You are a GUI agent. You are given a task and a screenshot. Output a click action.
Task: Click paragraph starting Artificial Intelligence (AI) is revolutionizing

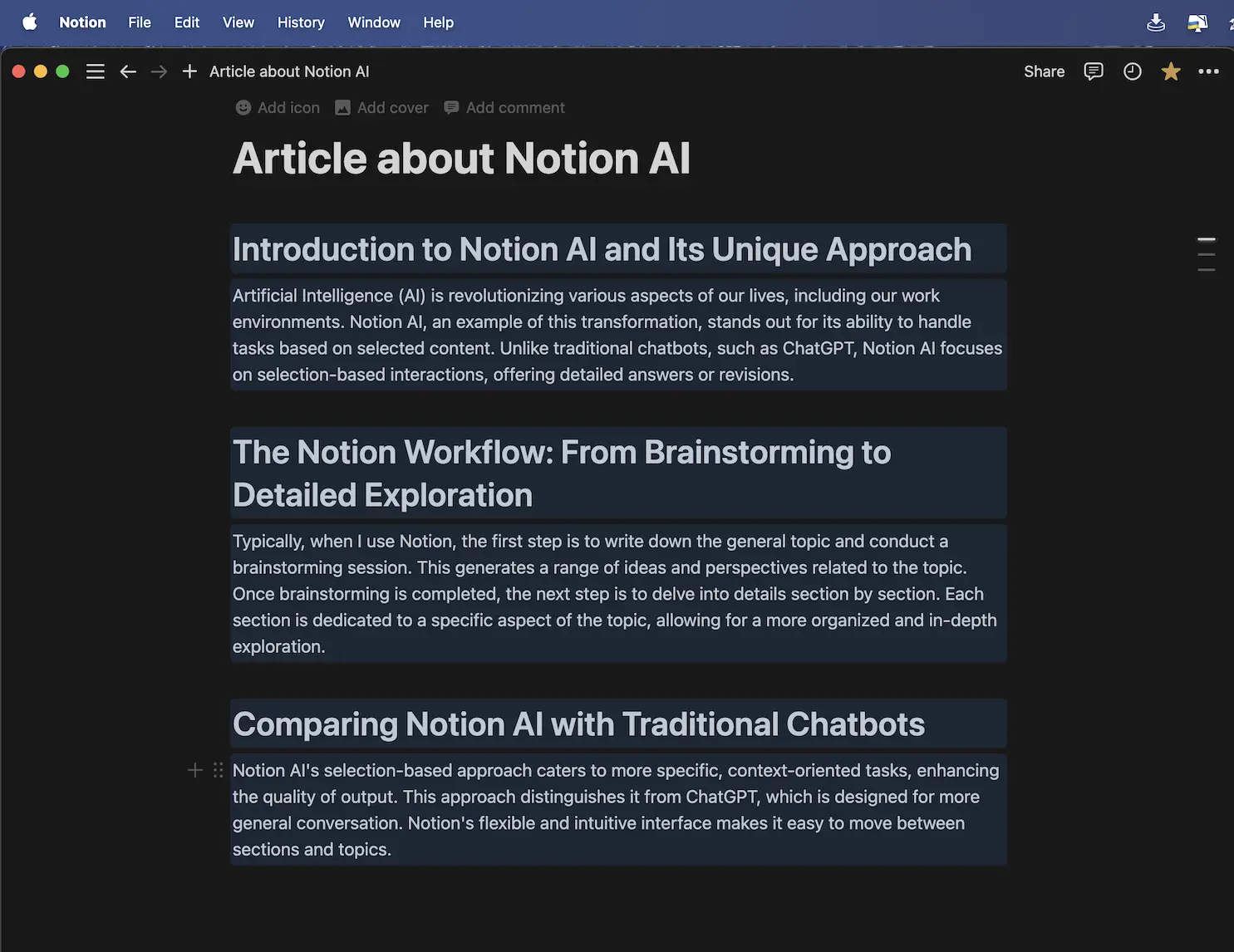(617, 335)
